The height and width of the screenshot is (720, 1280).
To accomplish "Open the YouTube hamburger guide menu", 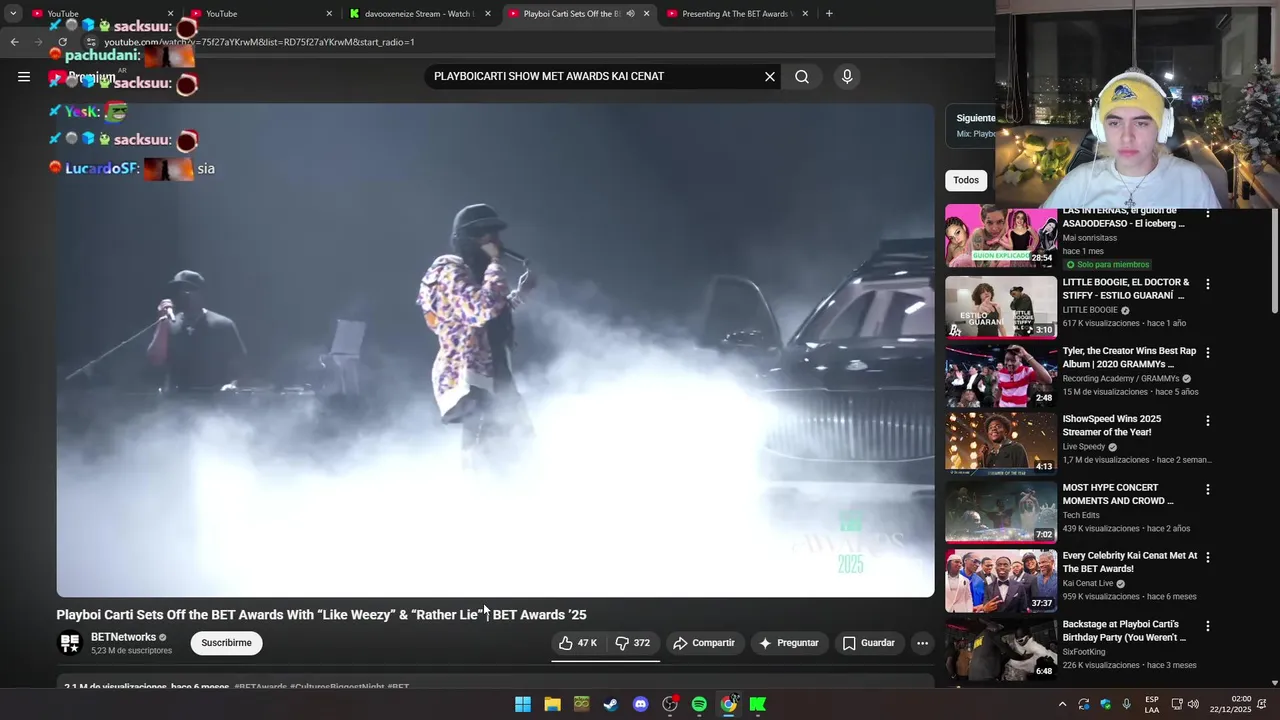I will 24,76.
